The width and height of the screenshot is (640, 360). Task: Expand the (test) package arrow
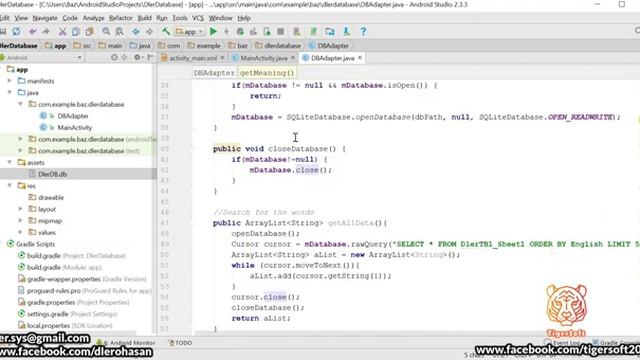click(x=20, y=151)
